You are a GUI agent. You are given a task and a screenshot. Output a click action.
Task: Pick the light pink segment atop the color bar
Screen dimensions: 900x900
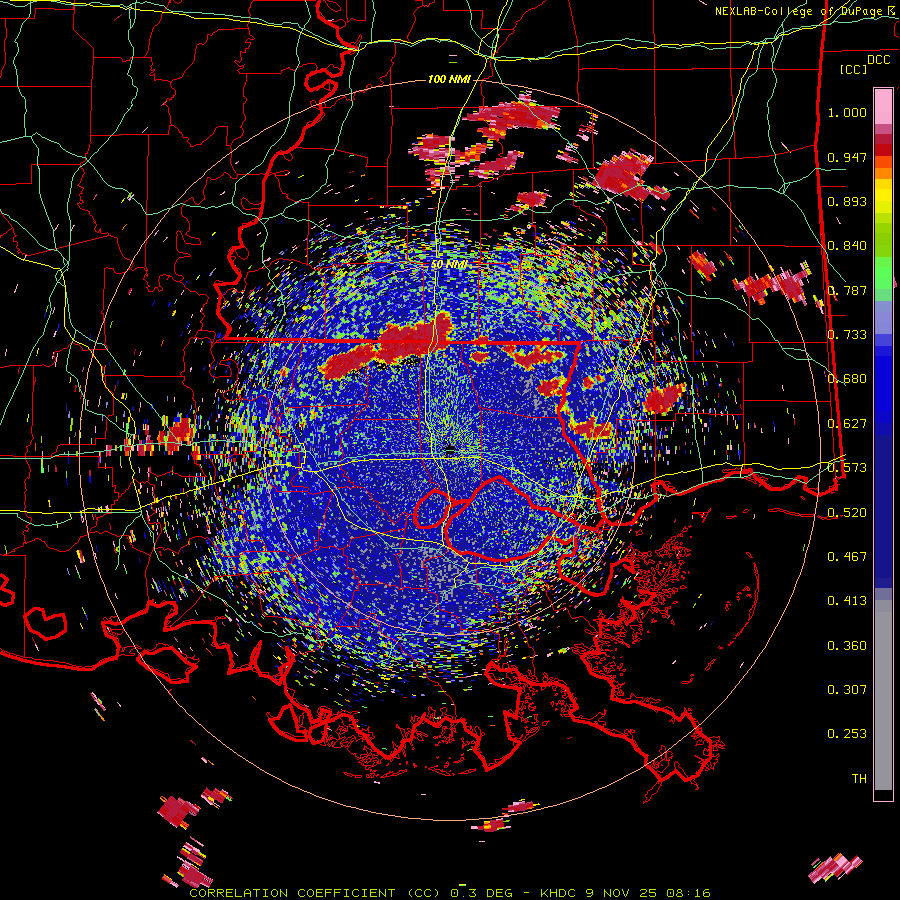883,107
